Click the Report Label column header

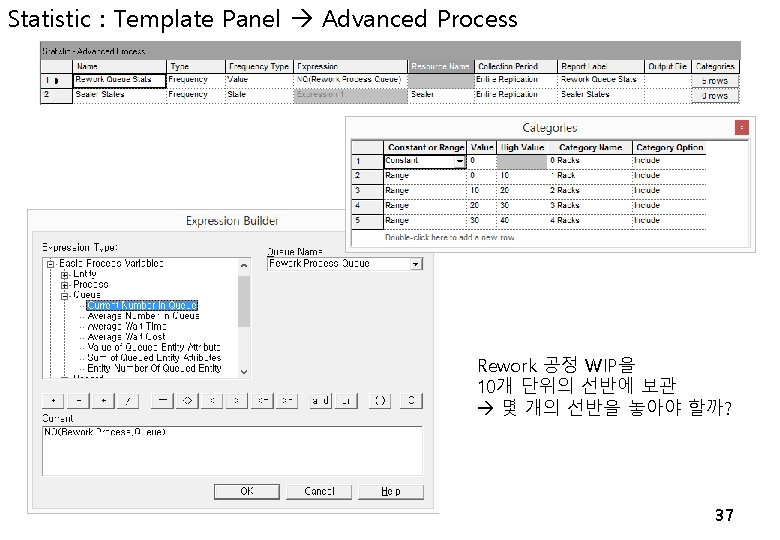pyautogui.click(x=600, y=66)
